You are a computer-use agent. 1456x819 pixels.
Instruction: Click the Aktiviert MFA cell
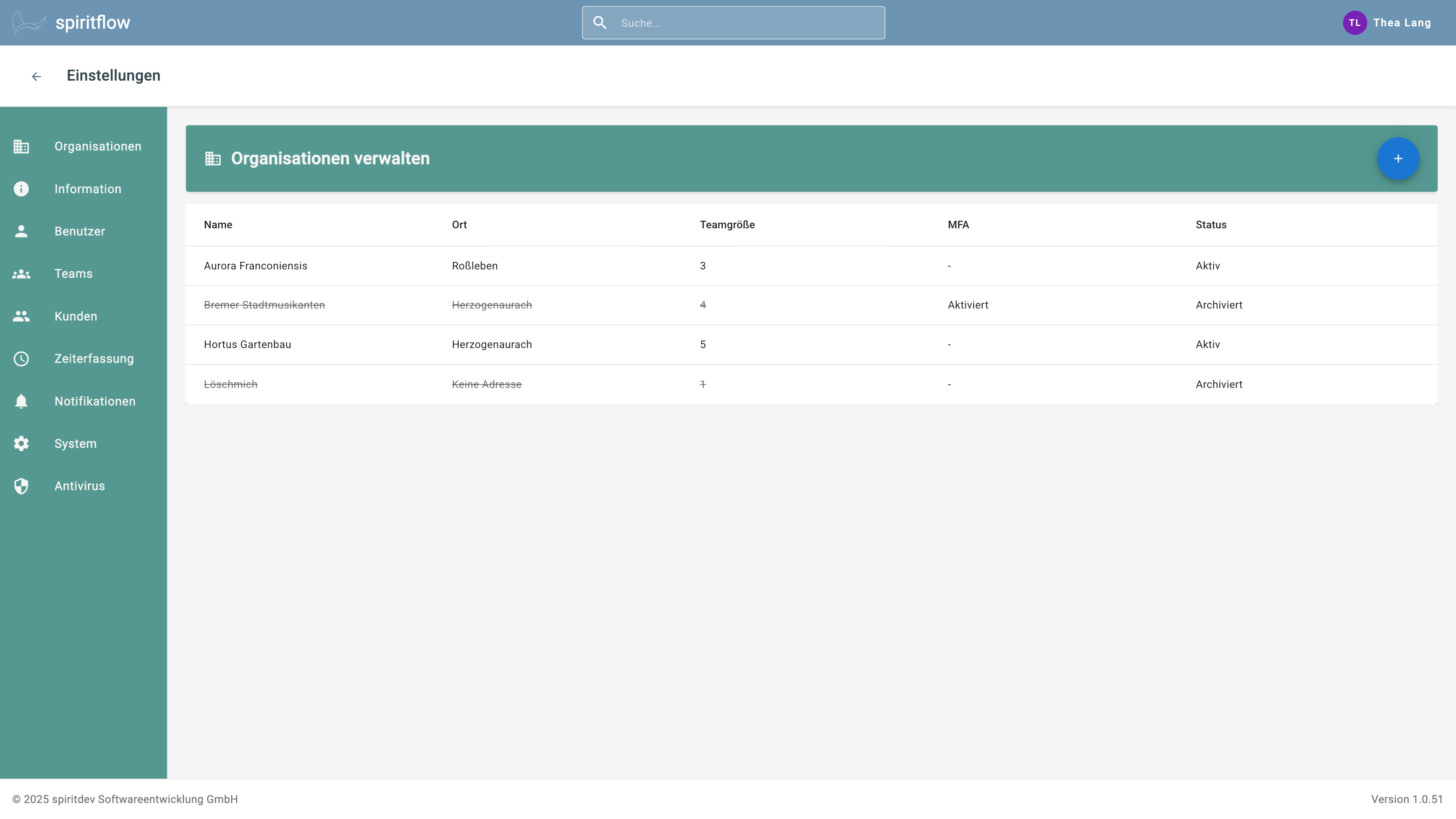[967, 305]
